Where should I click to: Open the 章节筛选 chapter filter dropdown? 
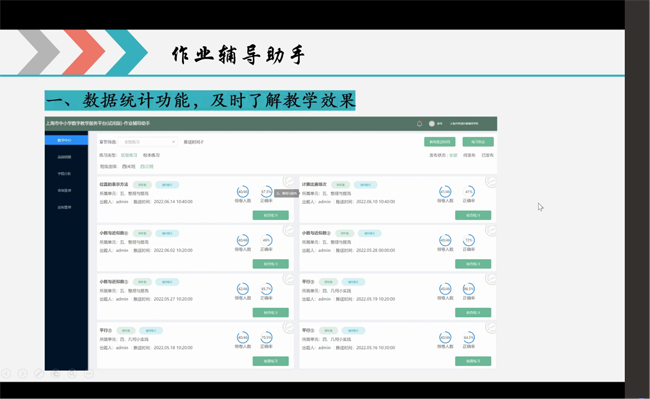click(x=148, y=142)
